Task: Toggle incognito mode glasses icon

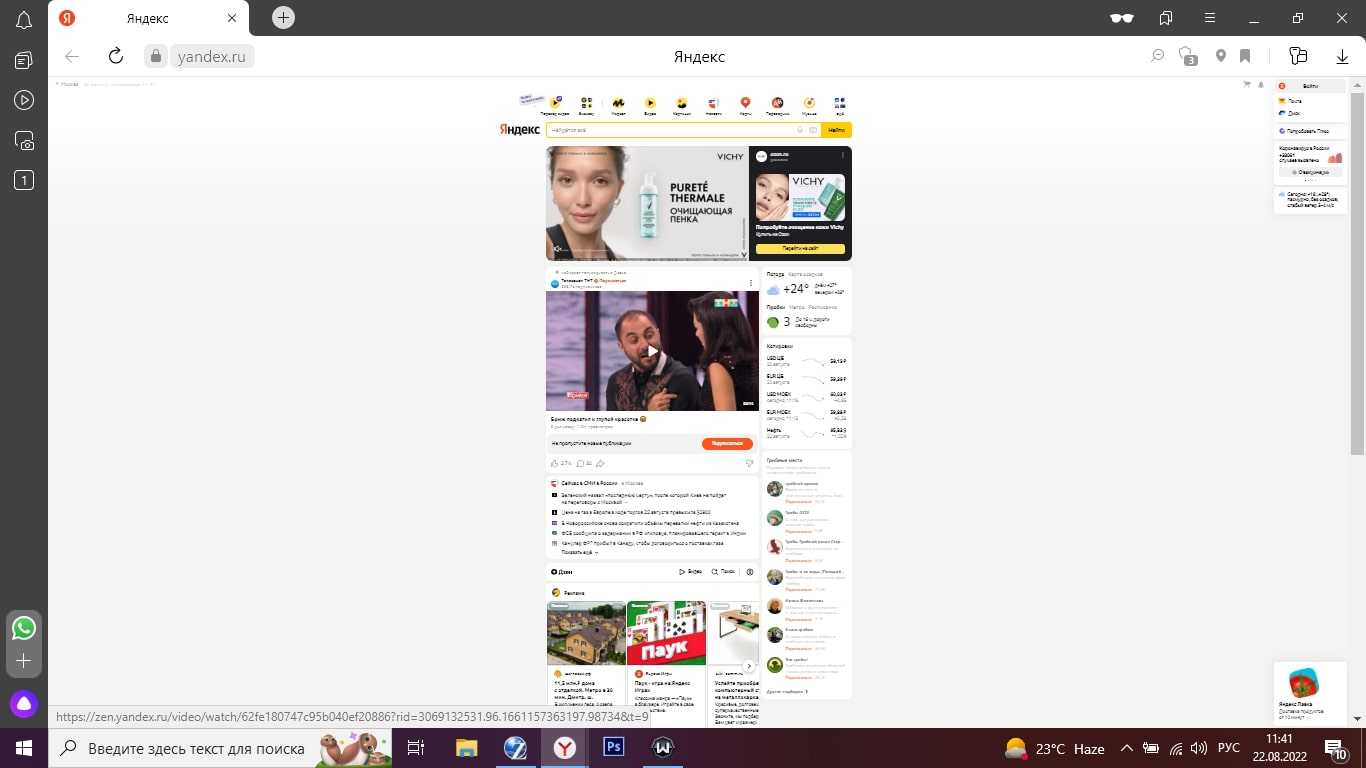Action: coord(1122,18)
